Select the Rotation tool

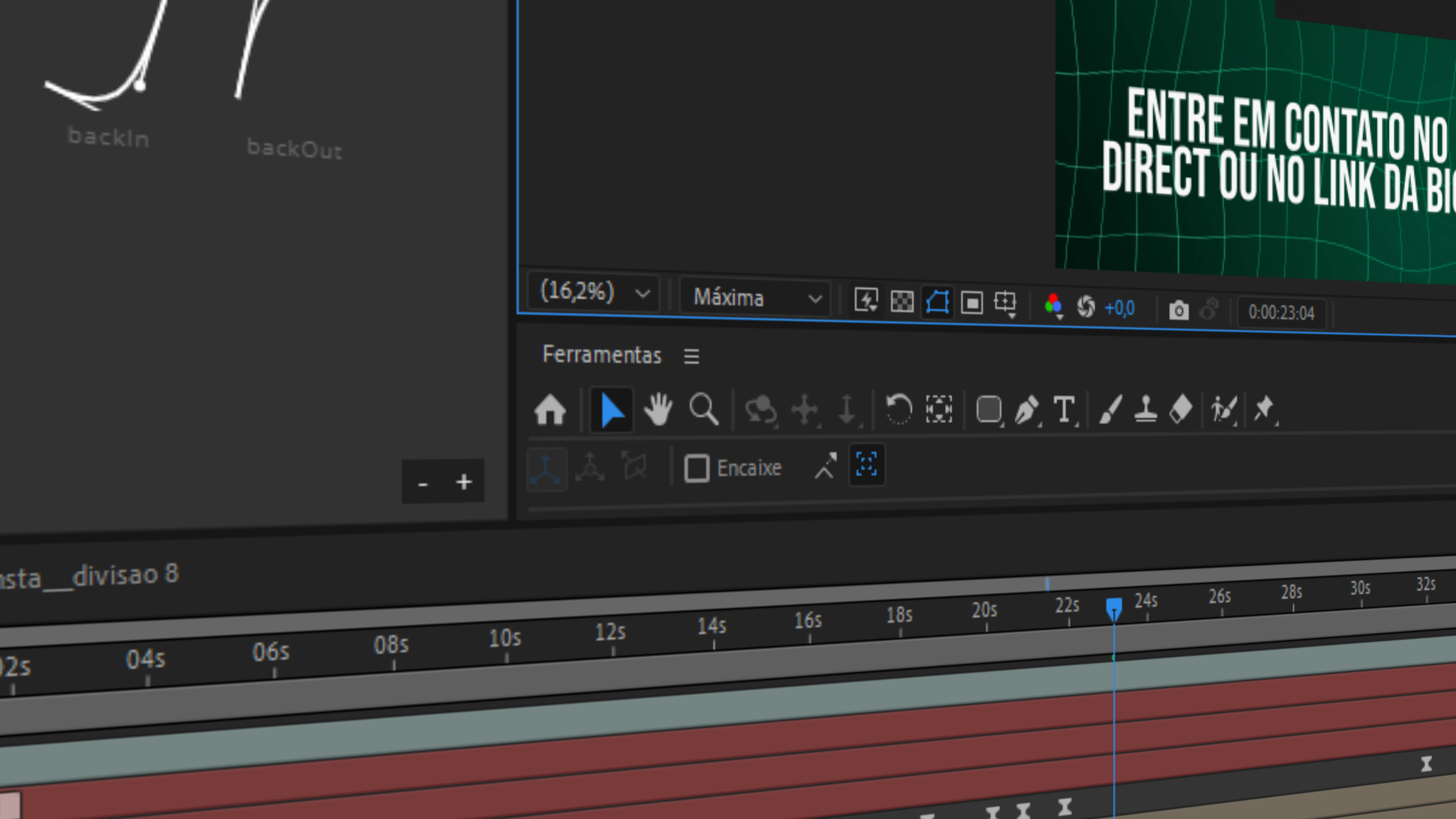coord(899,409)
